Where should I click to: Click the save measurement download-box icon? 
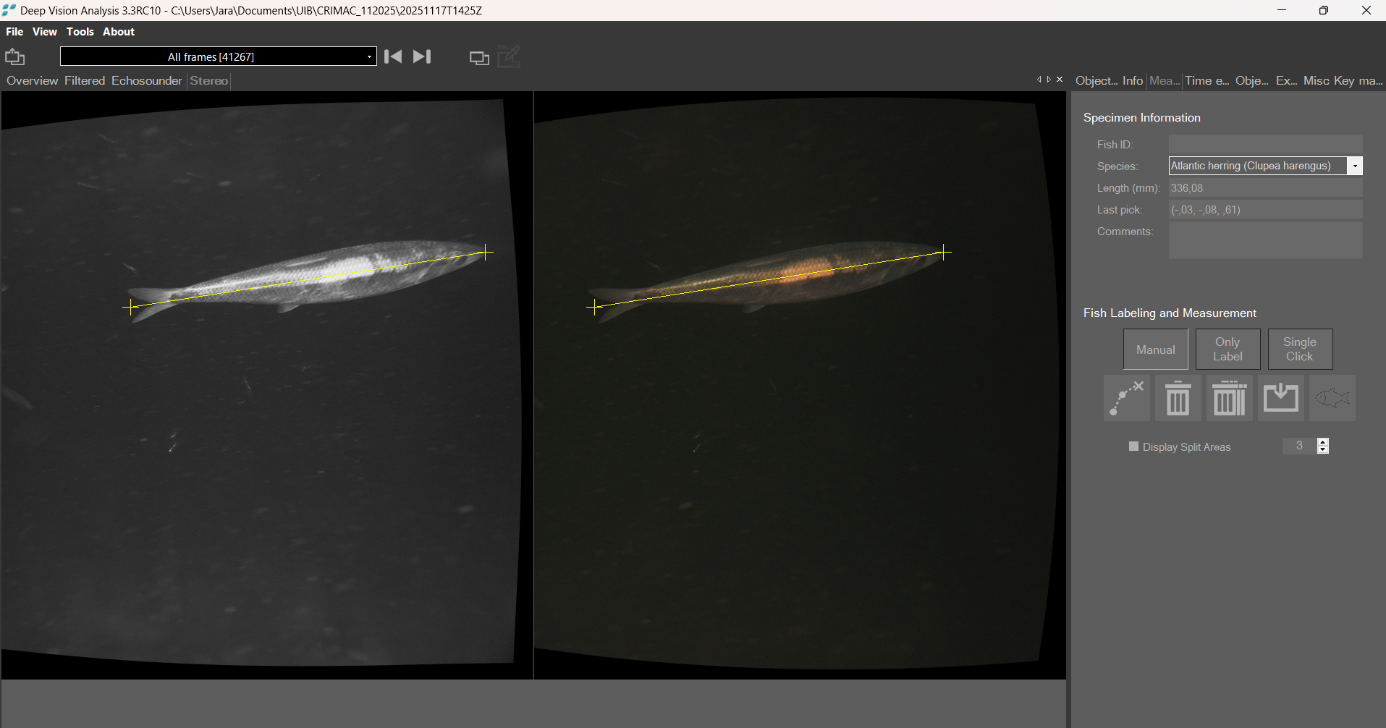[1281, 398]
